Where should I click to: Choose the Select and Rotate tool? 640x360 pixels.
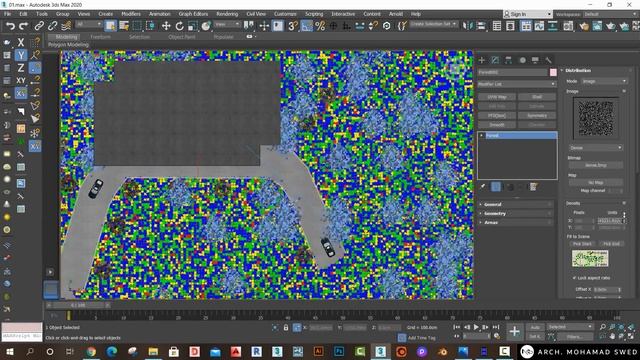[179, 26]
